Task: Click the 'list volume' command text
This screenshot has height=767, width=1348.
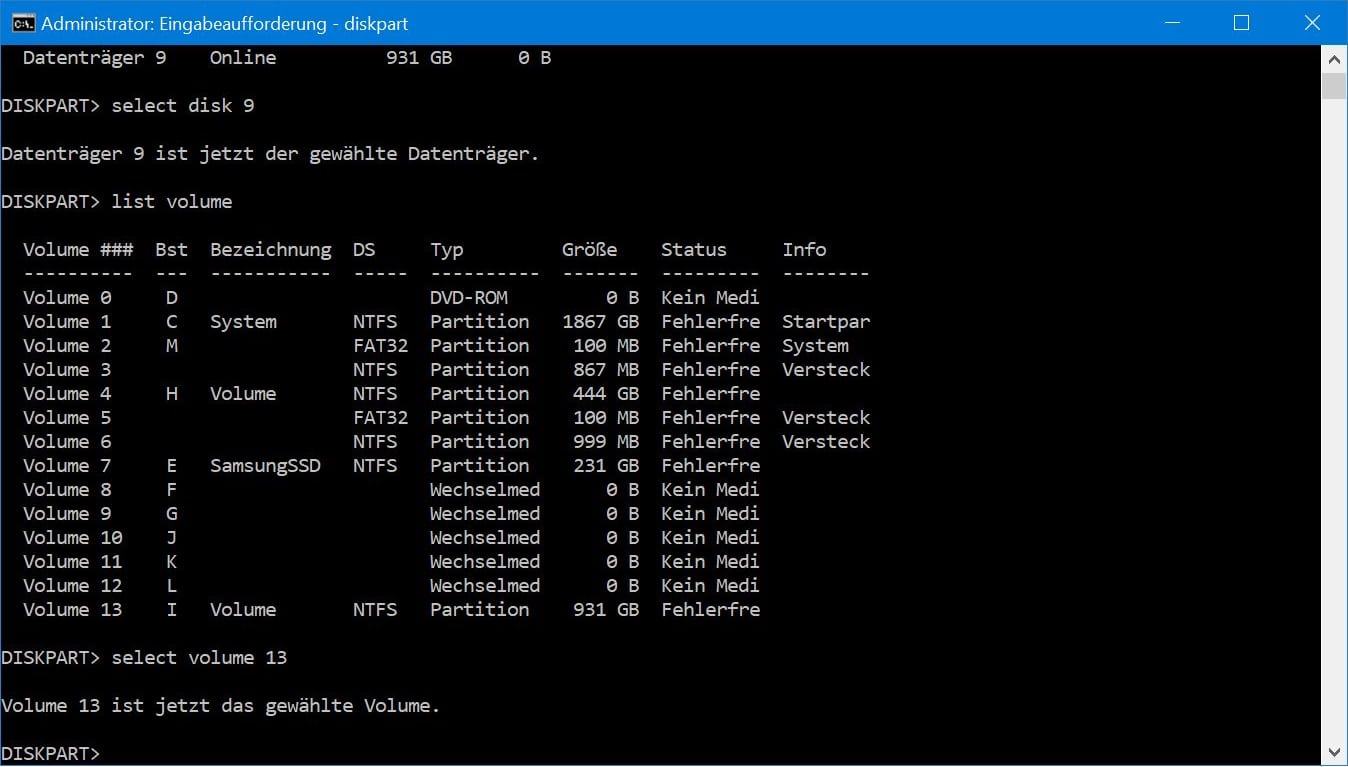Action: pos(171,201)
